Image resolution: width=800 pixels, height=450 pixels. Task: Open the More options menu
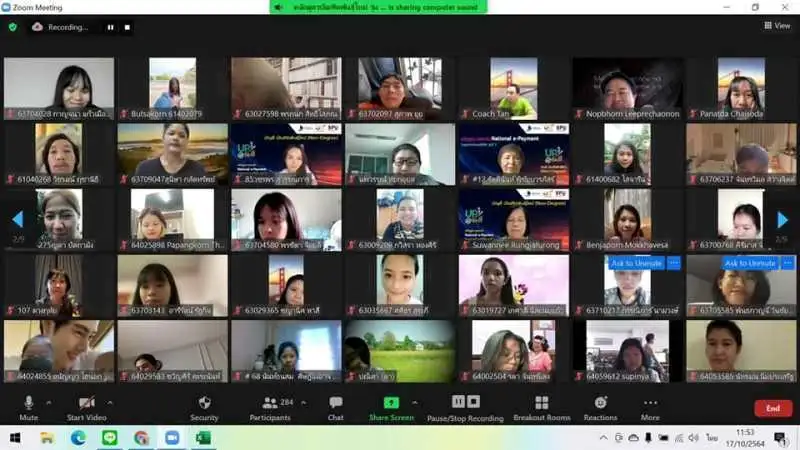tap(650, 406)
